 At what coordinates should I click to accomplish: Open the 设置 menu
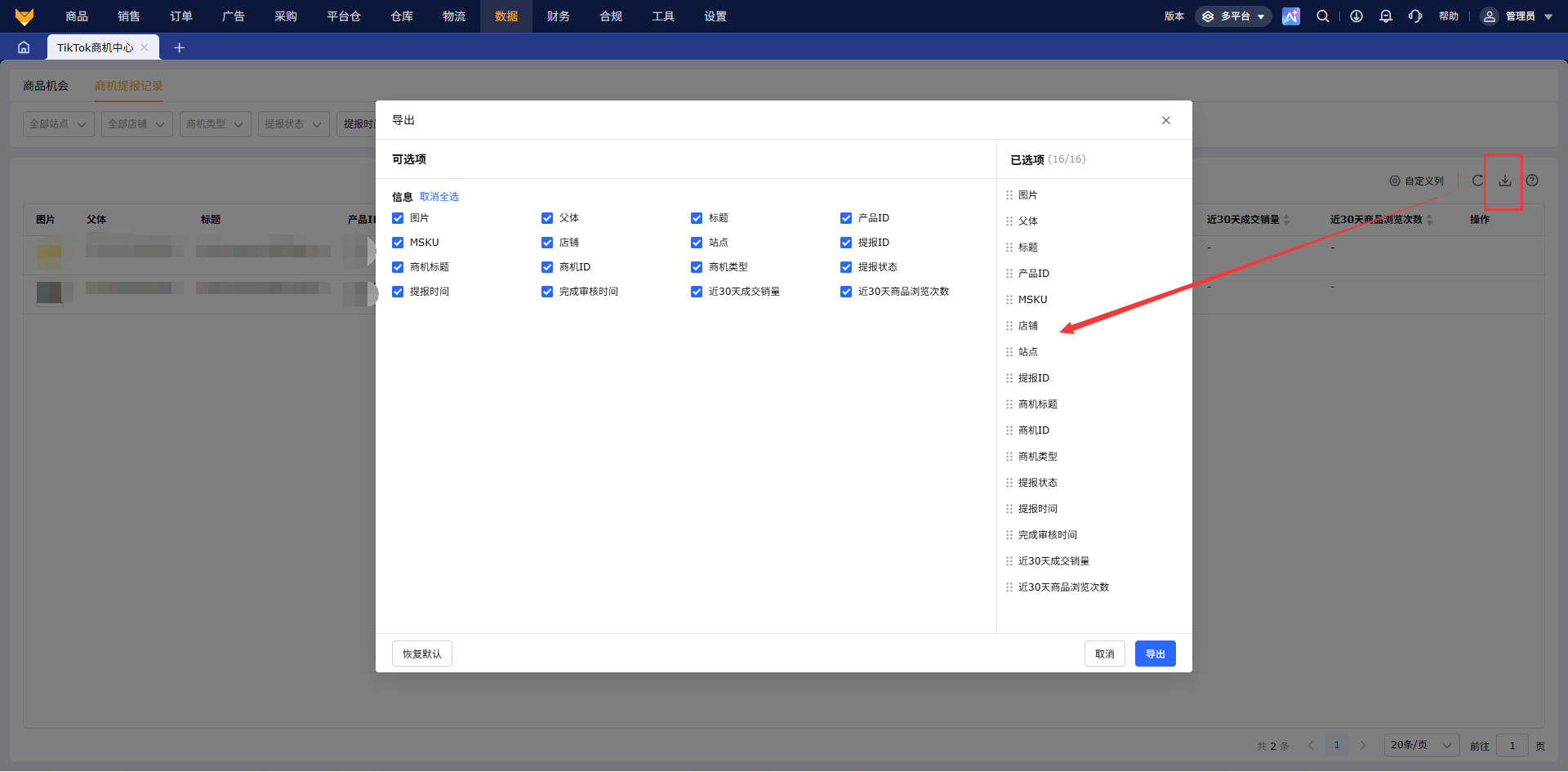point(715,16)
